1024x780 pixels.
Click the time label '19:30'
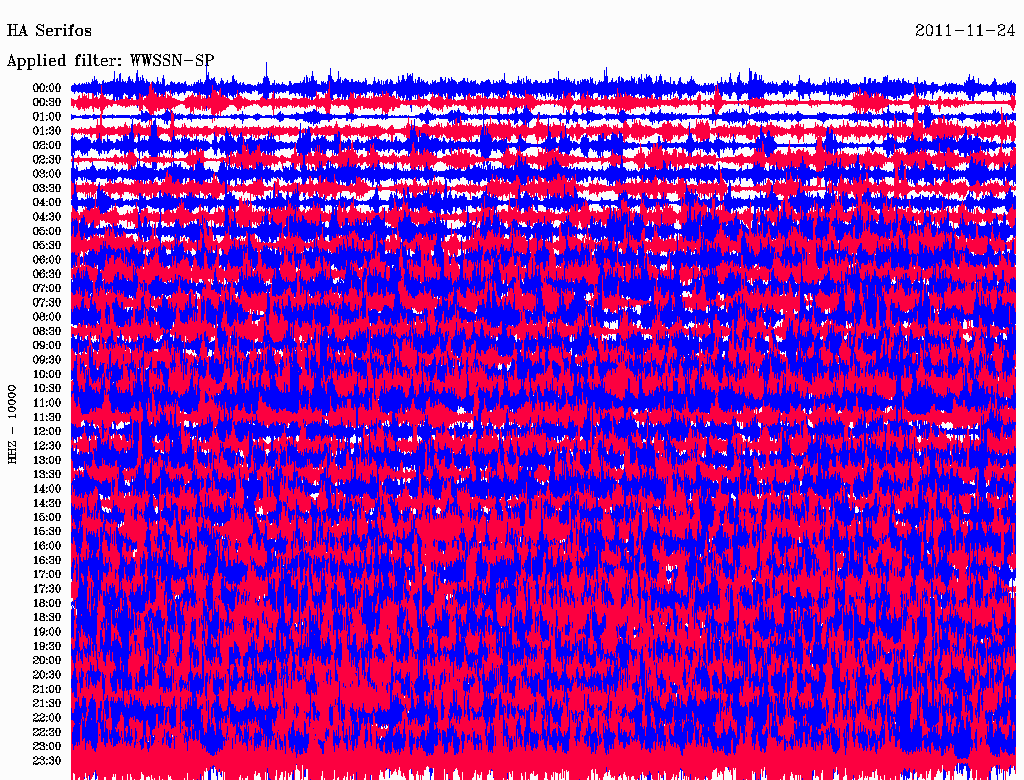click(x=47, y=647)
